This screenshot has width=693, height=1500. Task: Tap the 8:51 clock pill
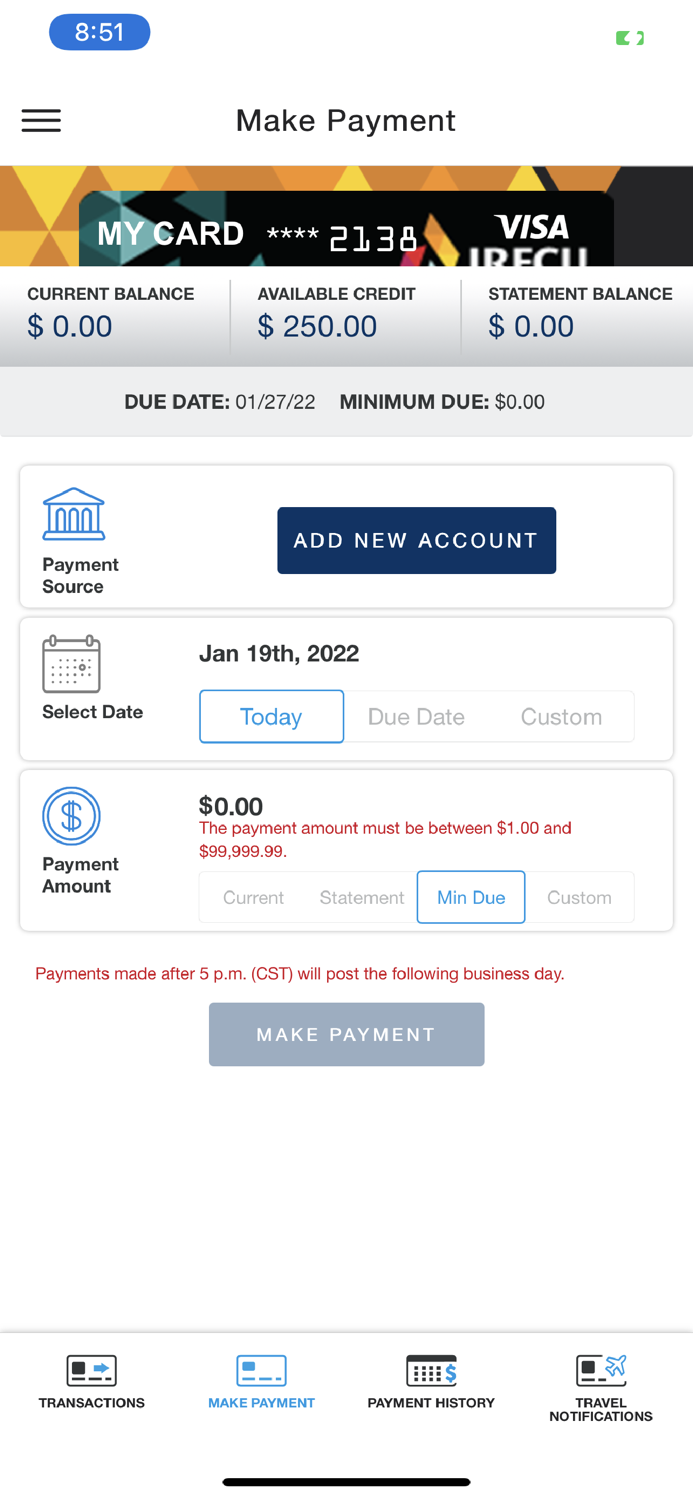99,32
